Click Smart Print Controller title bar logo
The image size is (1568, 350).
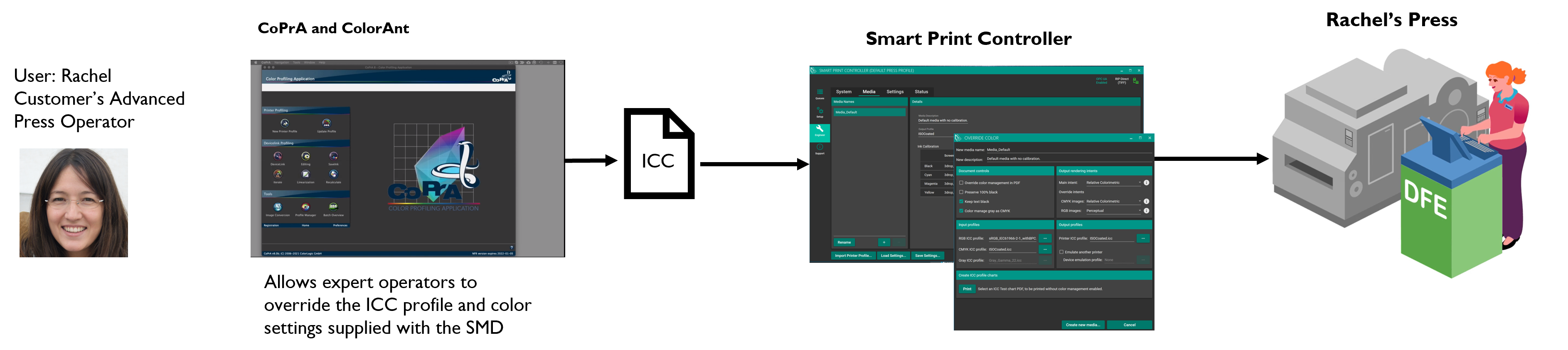(814, 71)
